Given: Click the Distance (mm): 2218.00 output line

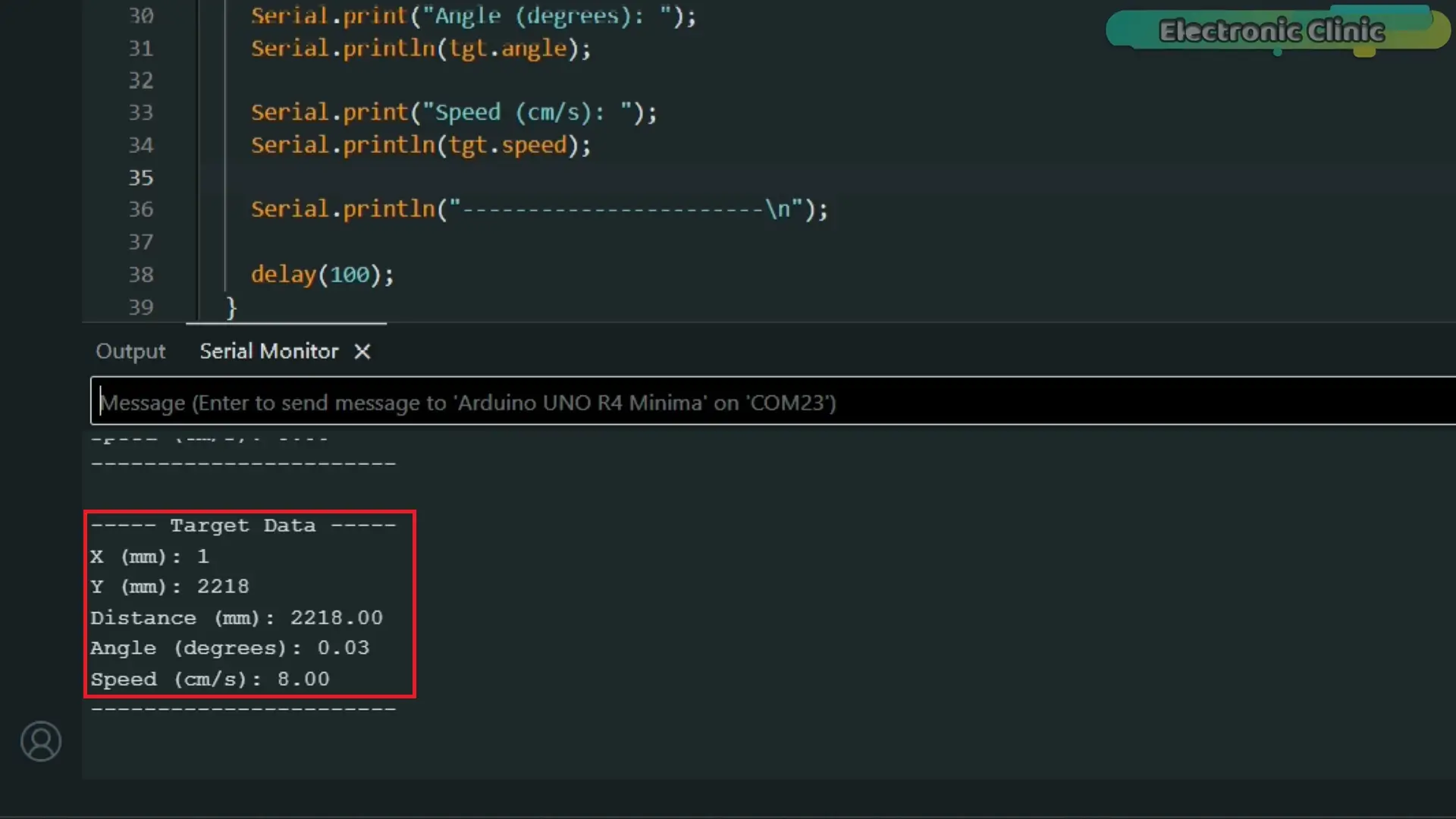Looking at the screenshot, I should (x=237, y=618).
